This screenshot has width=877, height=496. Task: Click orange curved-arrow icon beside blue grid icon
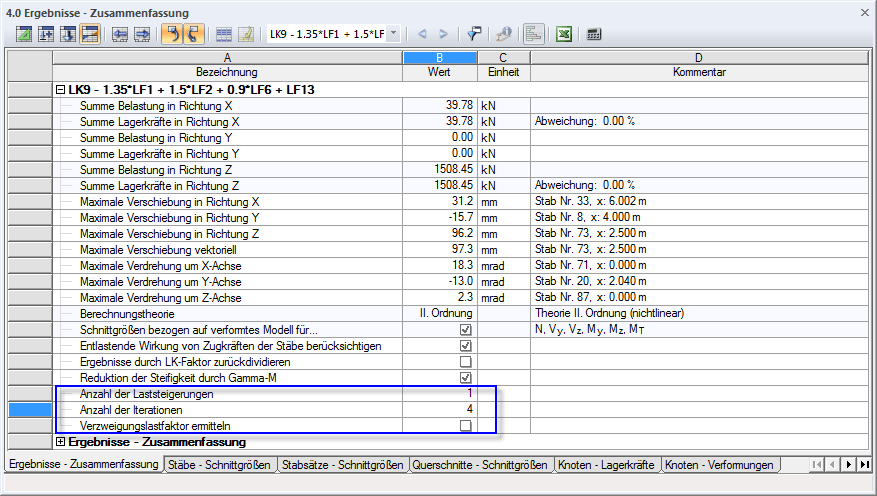(194, 34)
